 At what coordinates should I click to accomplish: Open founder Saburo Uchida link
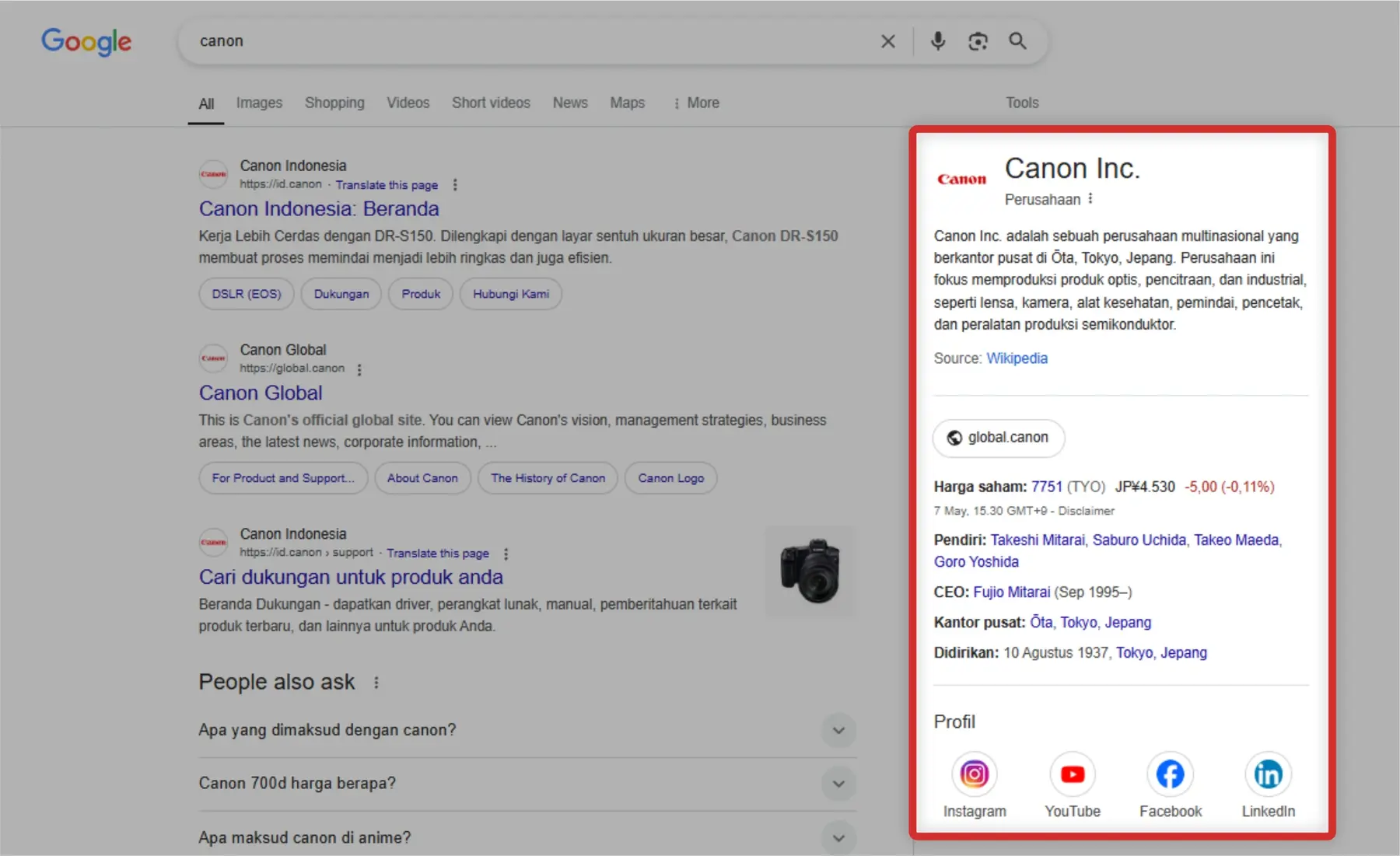[x=1139, y=540]
